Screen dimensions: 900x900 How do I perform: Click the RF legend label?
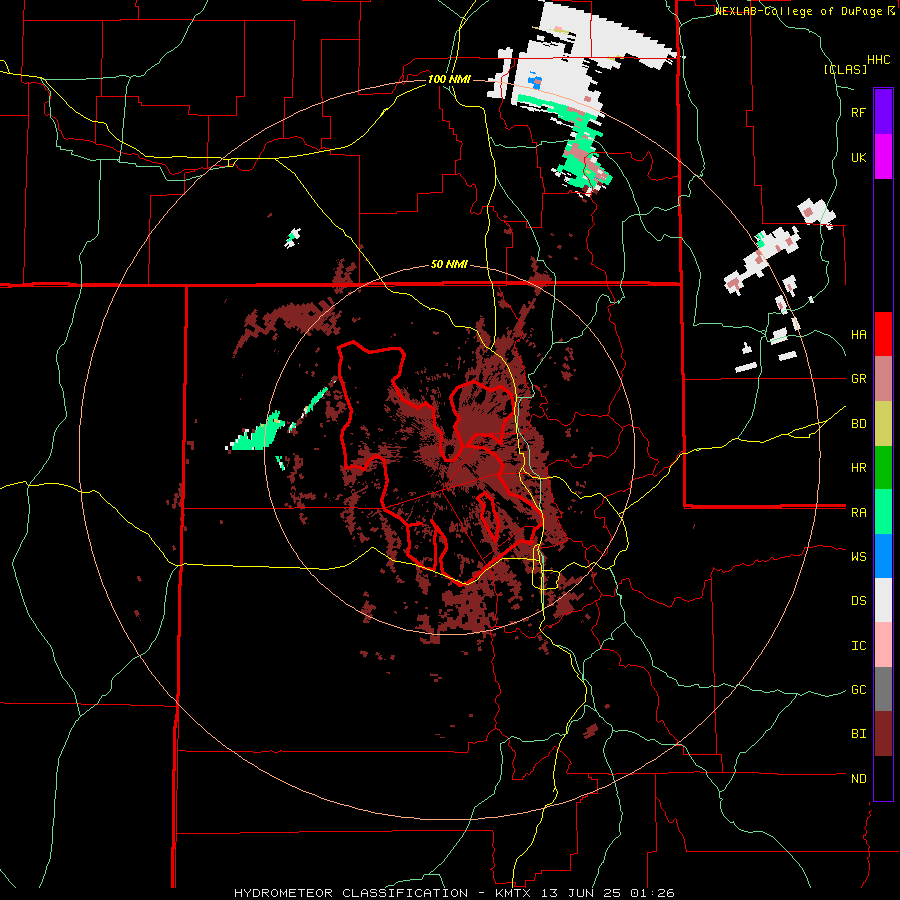pos(858,112)
